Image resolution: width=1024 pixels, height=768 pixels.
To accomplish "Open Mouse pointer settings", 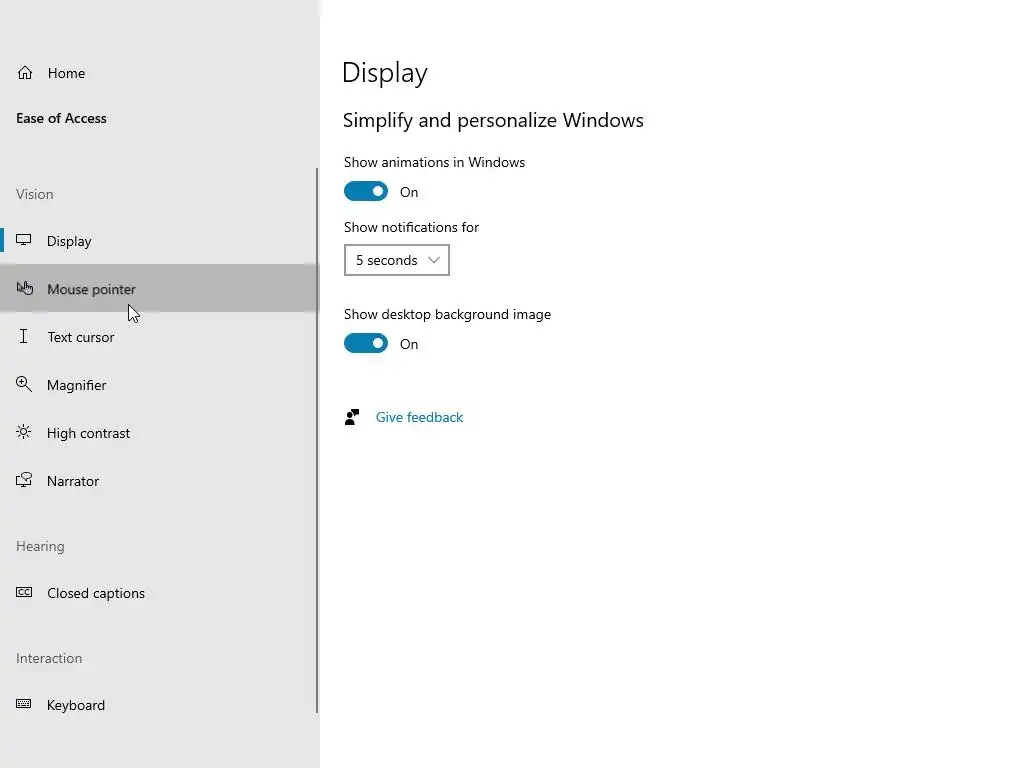I will pyautogui.click(x=159, y=289).
